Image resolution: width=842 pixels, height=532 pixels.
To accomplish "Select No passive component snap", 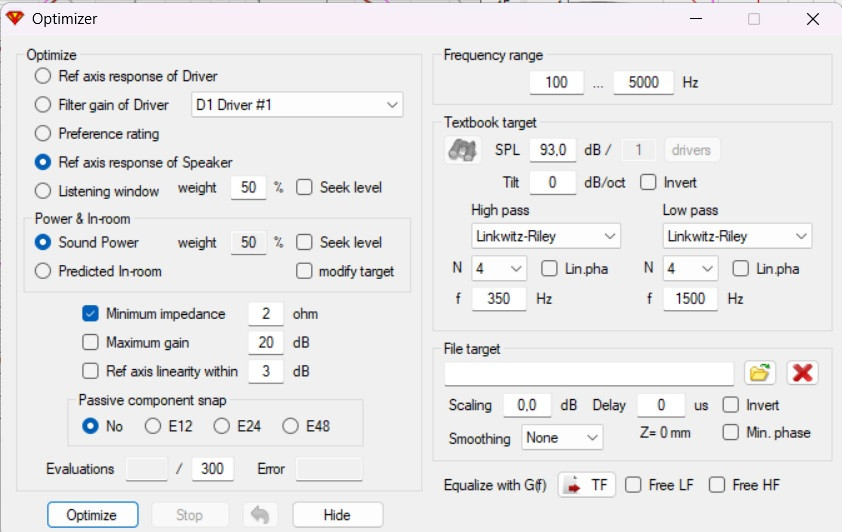I will tap(90, 426).
